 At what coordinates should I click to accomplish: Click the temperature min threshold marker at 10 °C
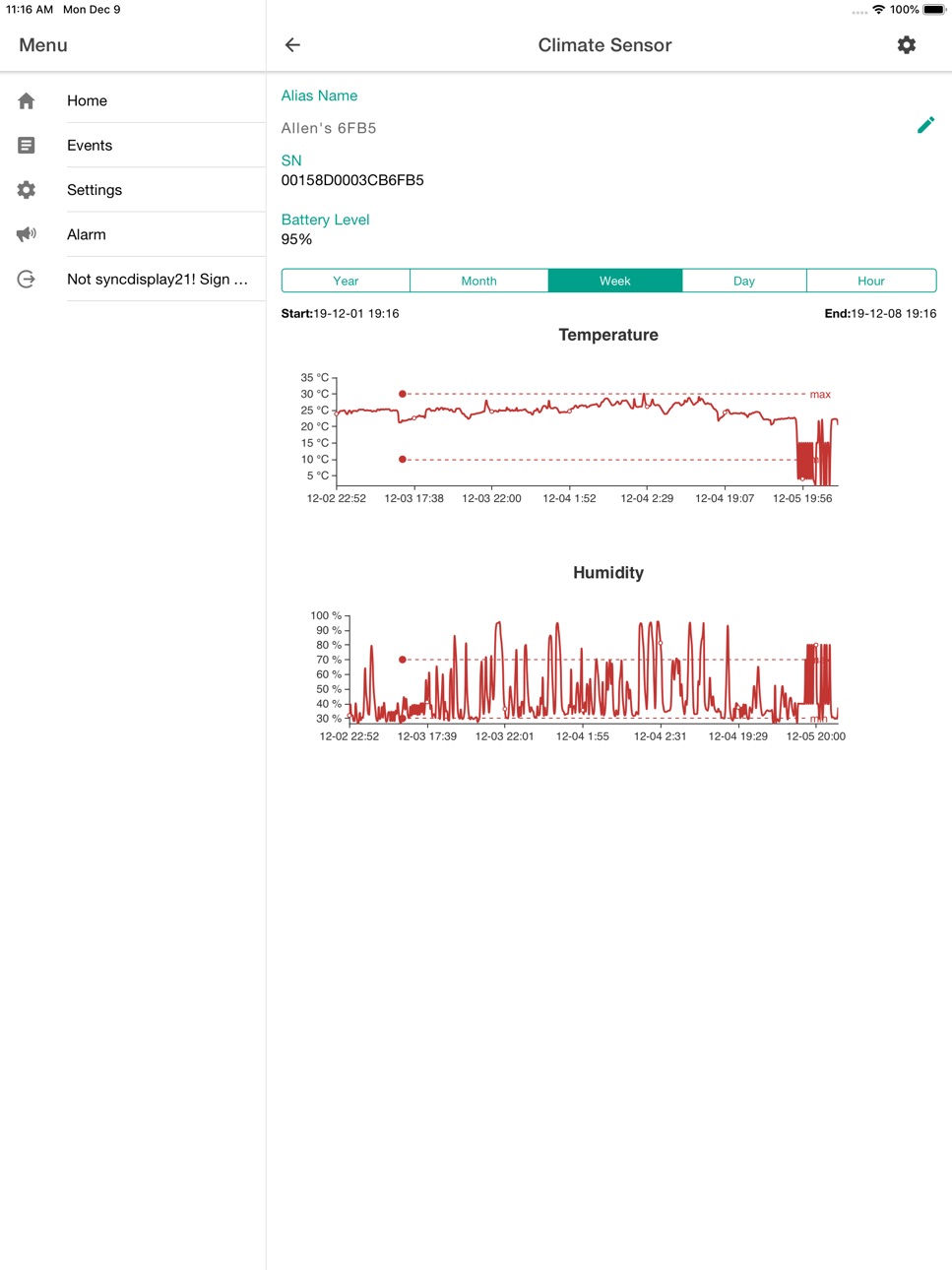pos(403,460)
